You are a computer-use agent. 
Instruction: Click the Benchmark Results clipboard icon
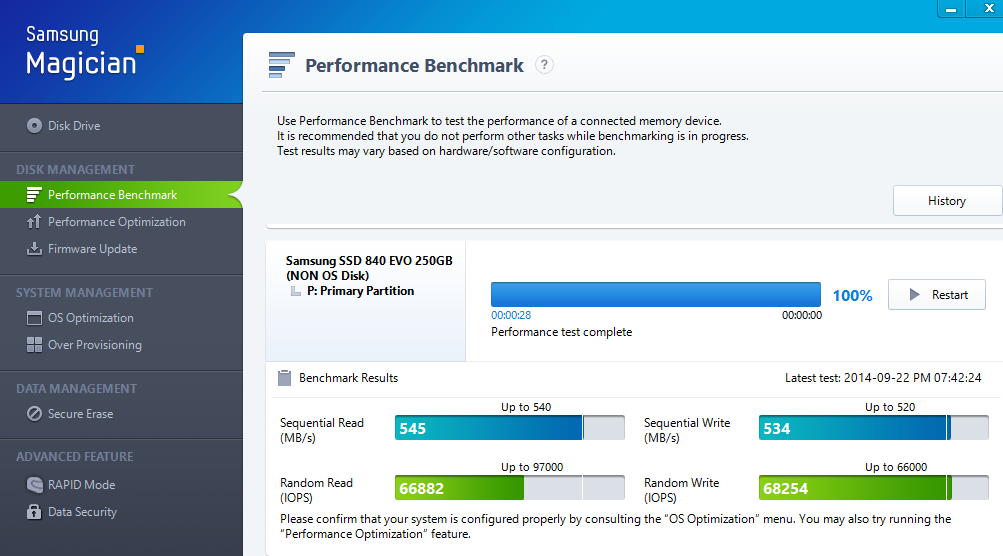[285, 377]
